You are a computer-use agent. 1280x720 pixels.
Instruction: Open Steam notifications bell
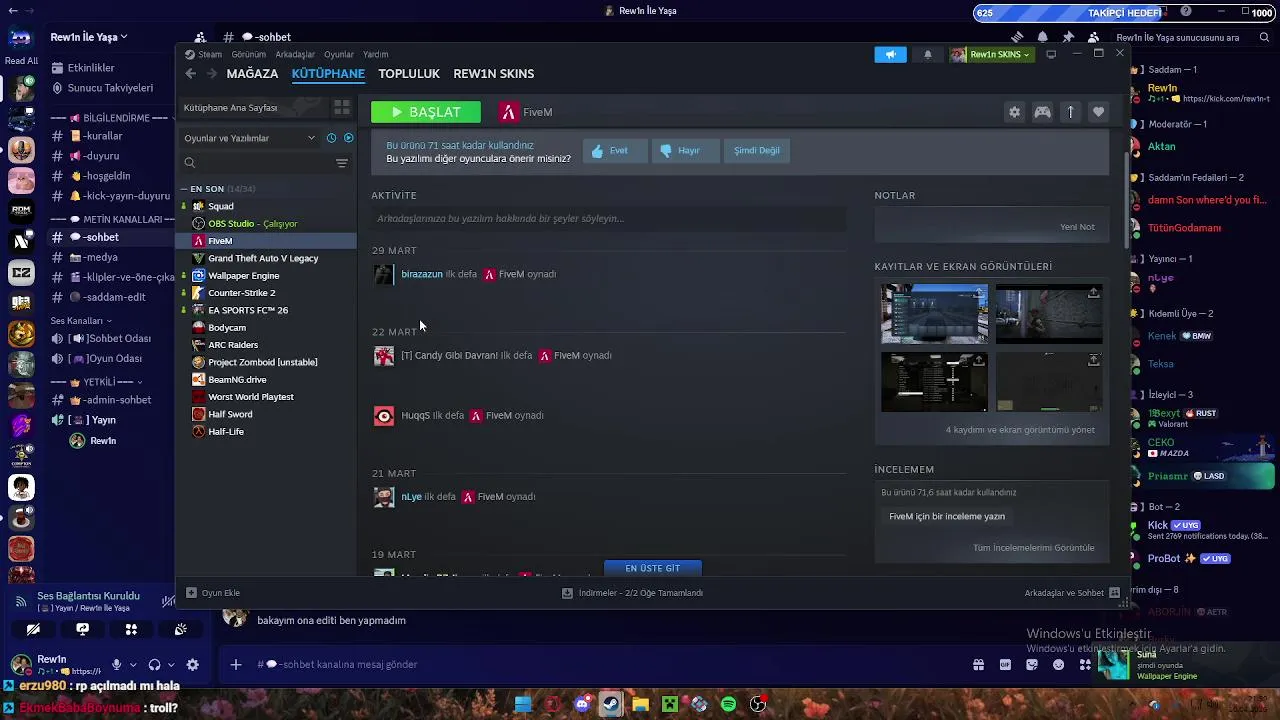927,54
